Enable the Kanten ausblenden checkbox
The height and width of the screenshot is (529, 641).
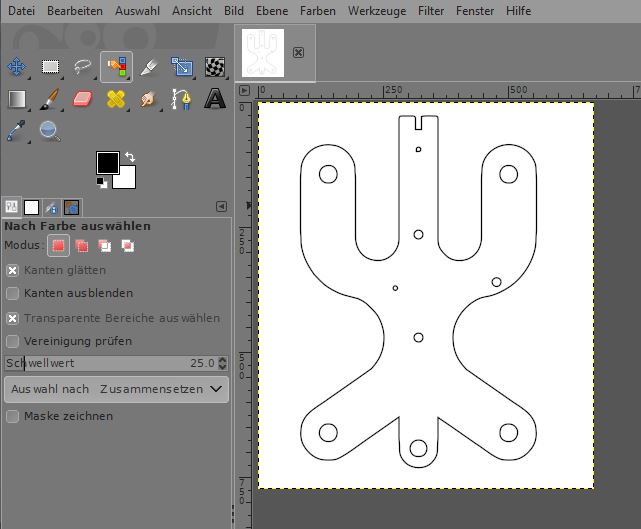pyautogui.click(x=13, y=294)
